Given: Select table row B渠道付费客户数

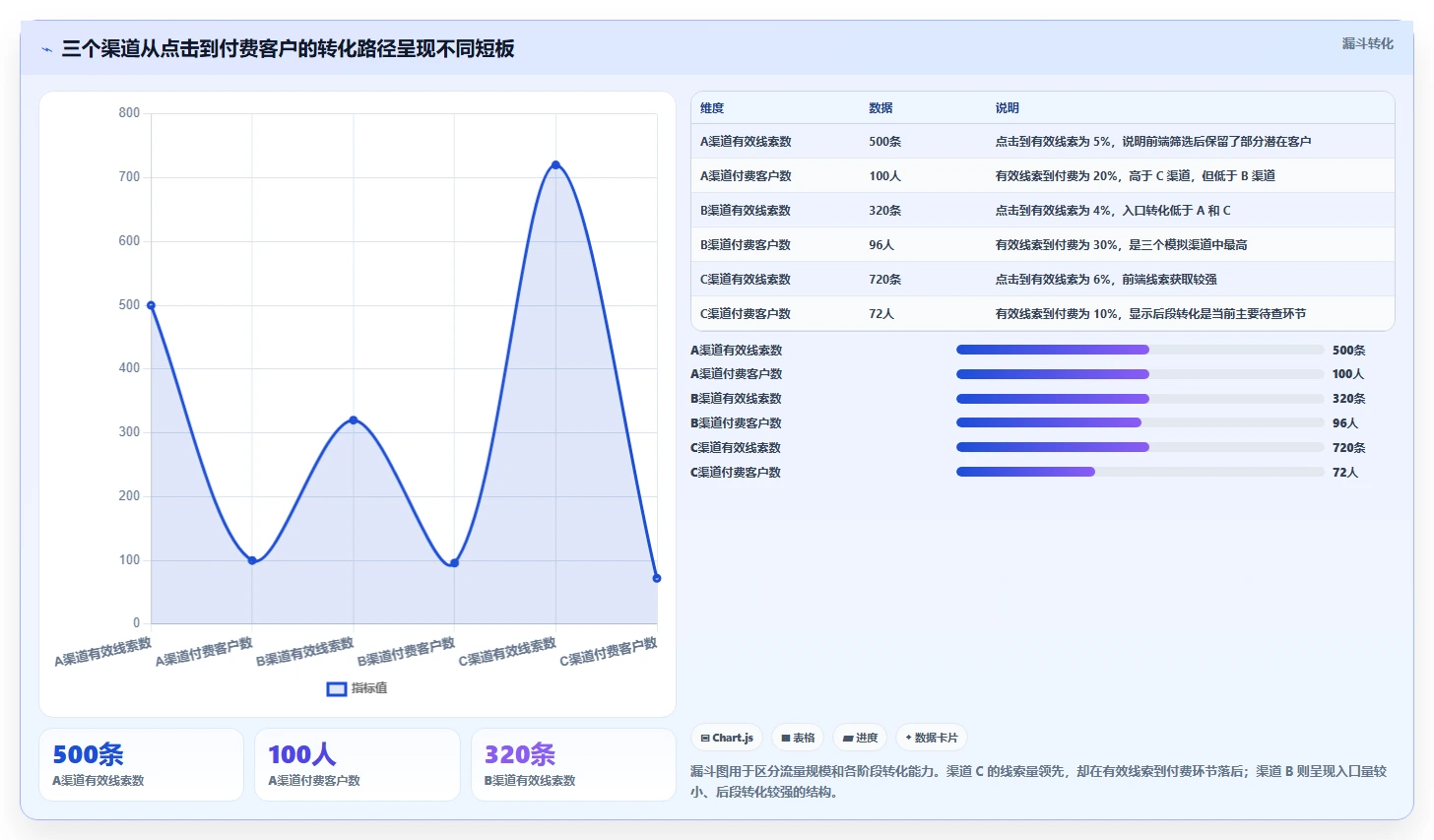Looking at the screenshot, I should (x=1043, y=245).
